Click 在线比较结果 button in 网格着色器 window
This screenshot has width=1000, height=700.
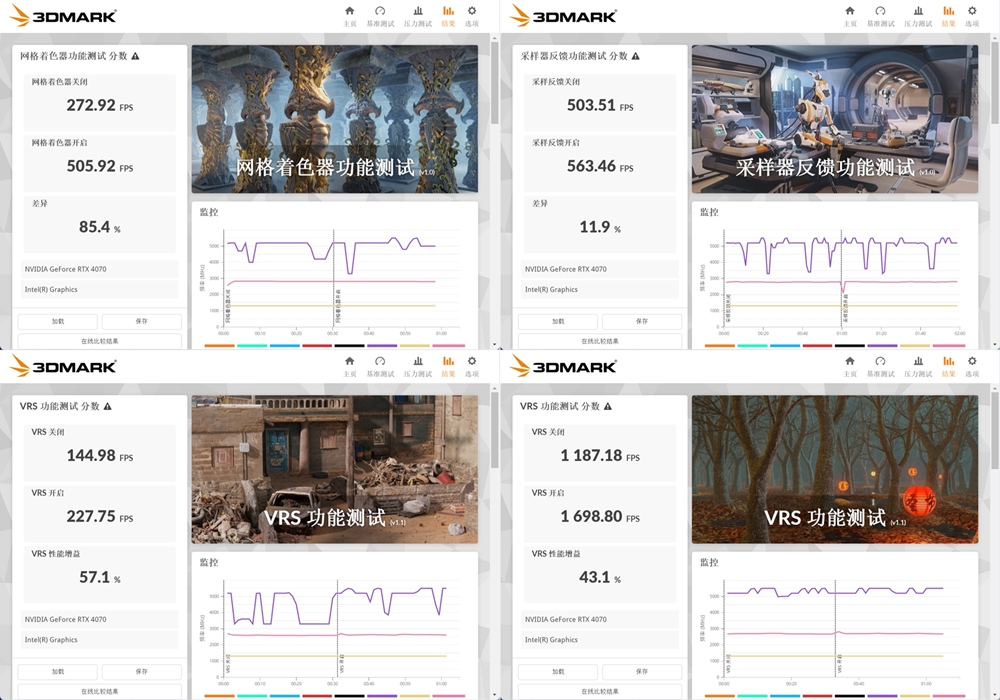pos(99,341)
